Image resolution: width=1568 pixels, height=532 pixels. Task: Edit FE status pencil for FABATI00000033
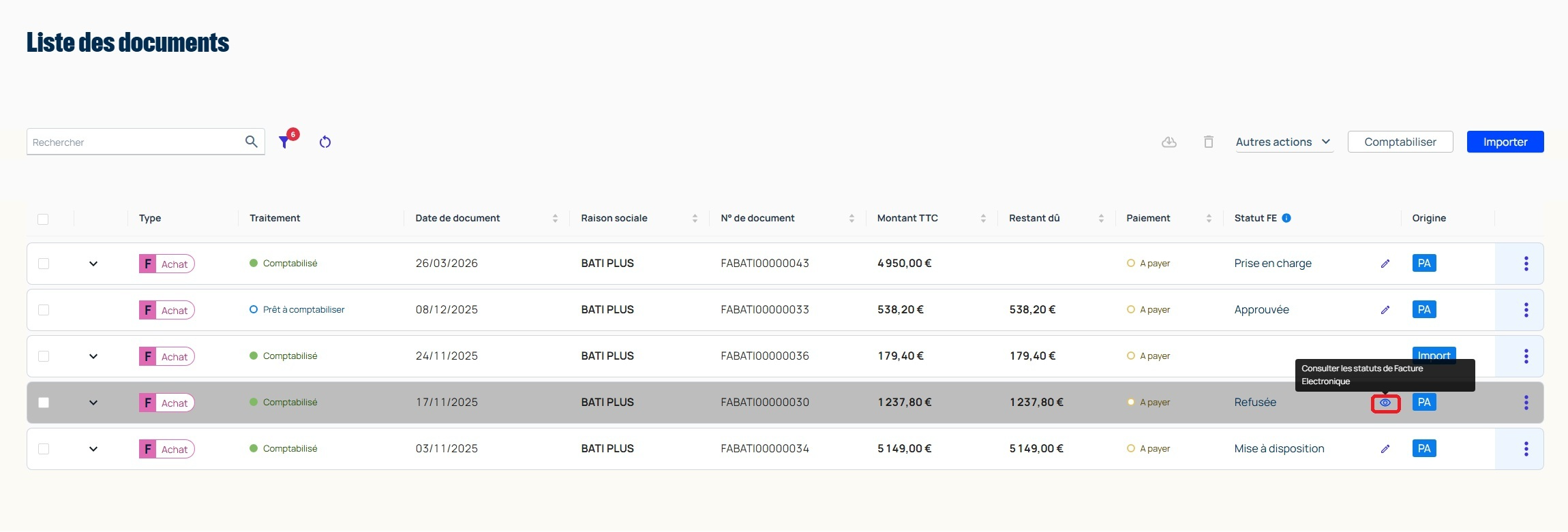click(1385, 310)
